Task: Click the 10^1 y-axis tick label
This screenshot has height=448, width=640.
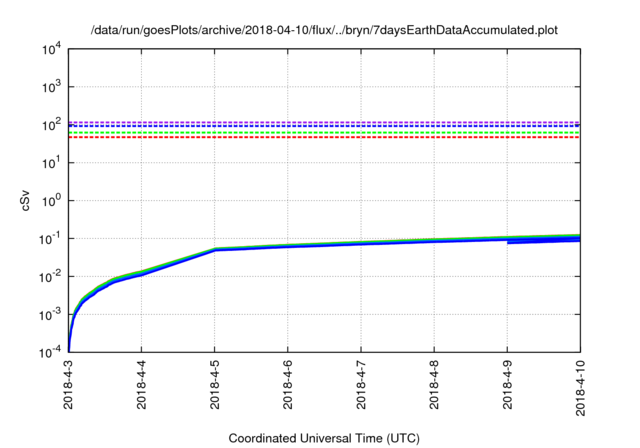Action: 51,163
